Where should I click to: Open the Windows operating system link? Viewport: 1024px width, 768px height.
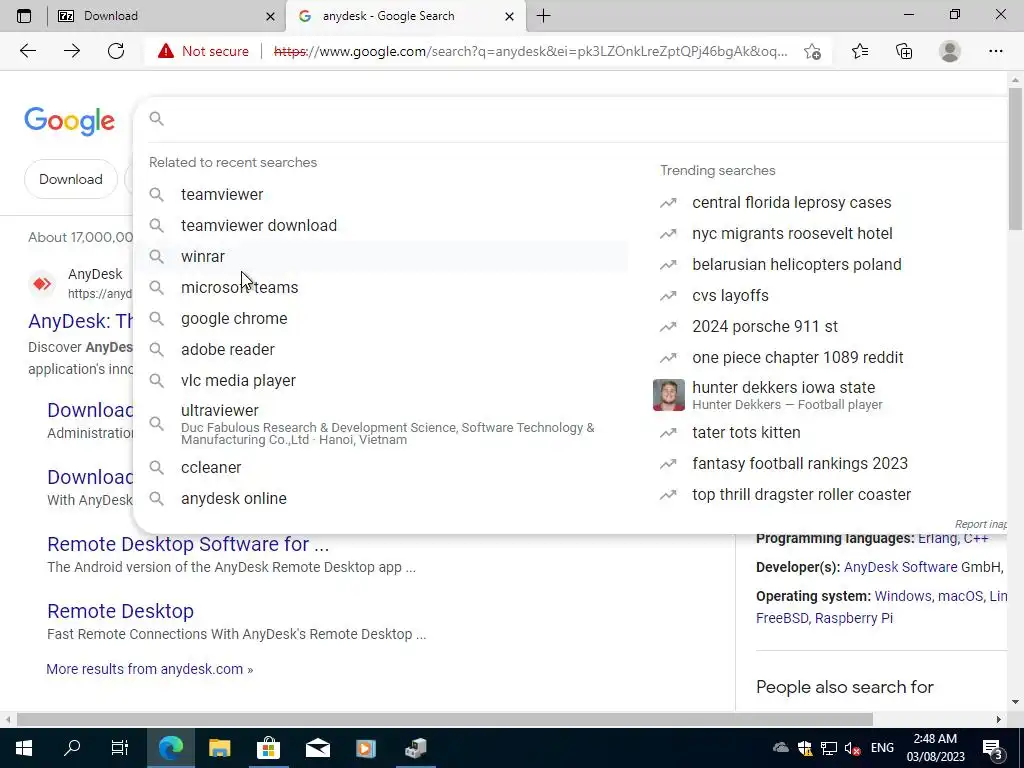(903, 596)
